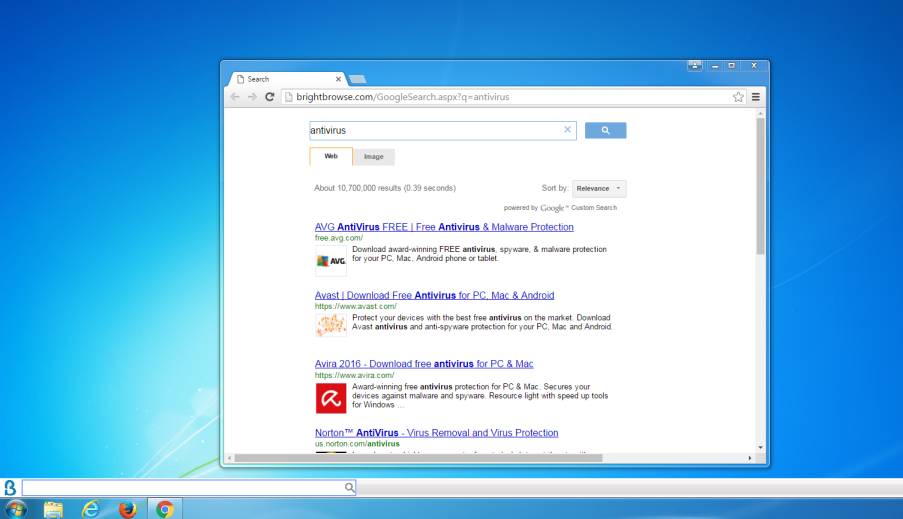The width and height of the screenshot is (903, 519).
Task: Click the Avast result thumbnail
Action: pos(331,325)
